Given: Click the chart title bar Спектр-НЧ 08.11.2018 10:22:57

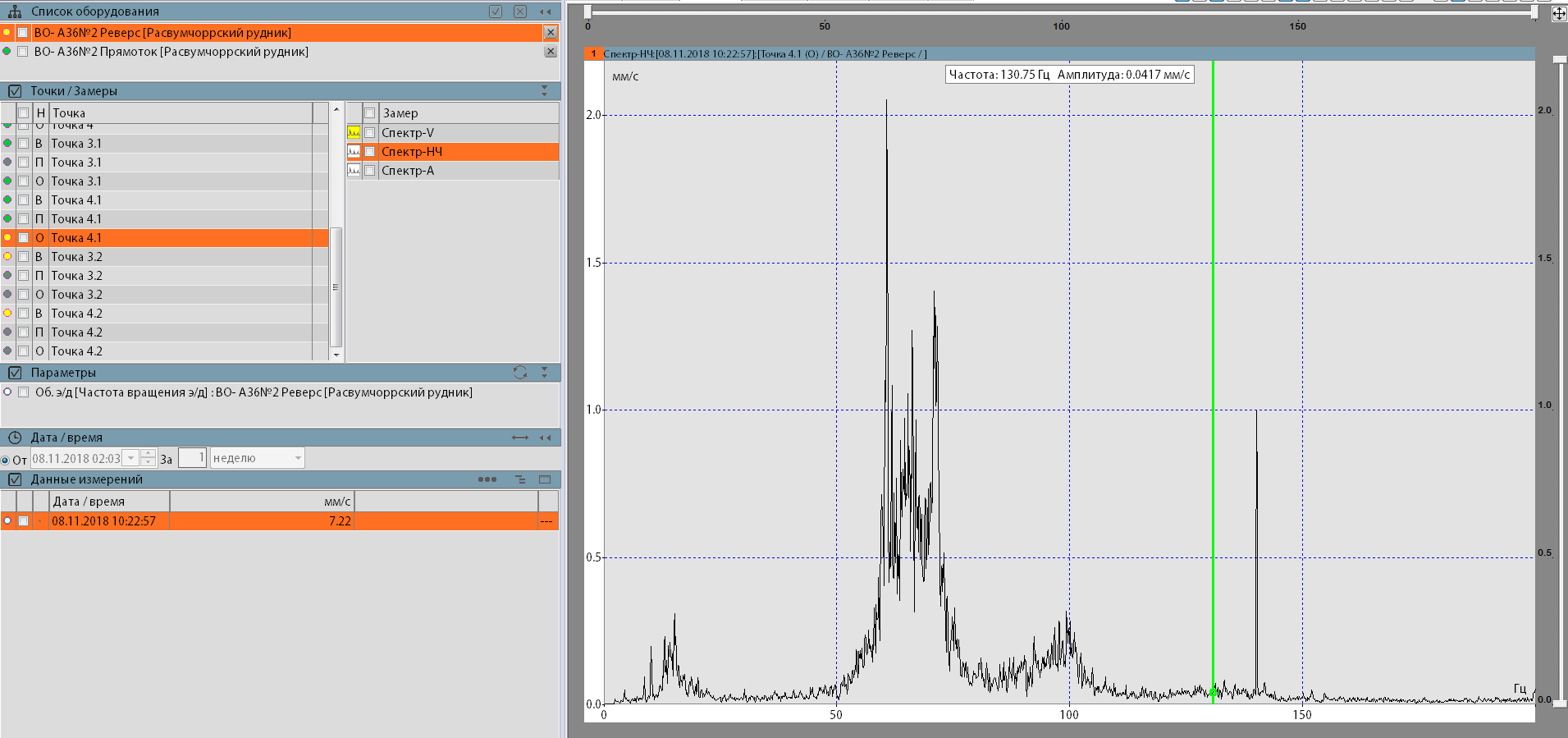Looking at the screenshot, I should (1059, 54).
